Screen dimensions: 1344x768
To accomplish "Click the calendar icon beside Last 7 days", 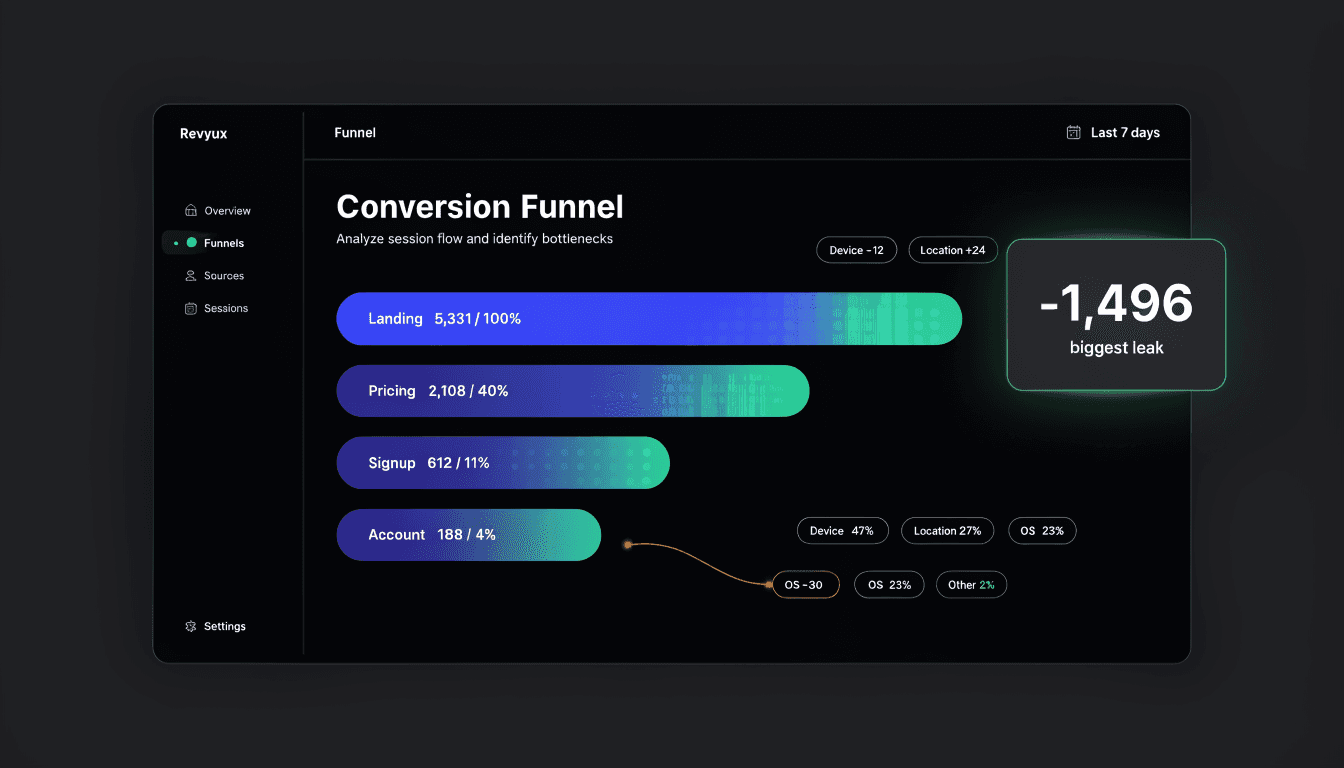I will pyautogui.click(x=1073, y=132).
